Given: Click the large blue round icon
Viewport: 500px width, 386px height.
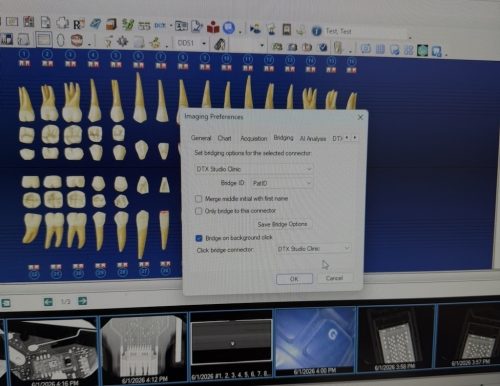Looking at the screenshot, I should click(x=229, y=28).
